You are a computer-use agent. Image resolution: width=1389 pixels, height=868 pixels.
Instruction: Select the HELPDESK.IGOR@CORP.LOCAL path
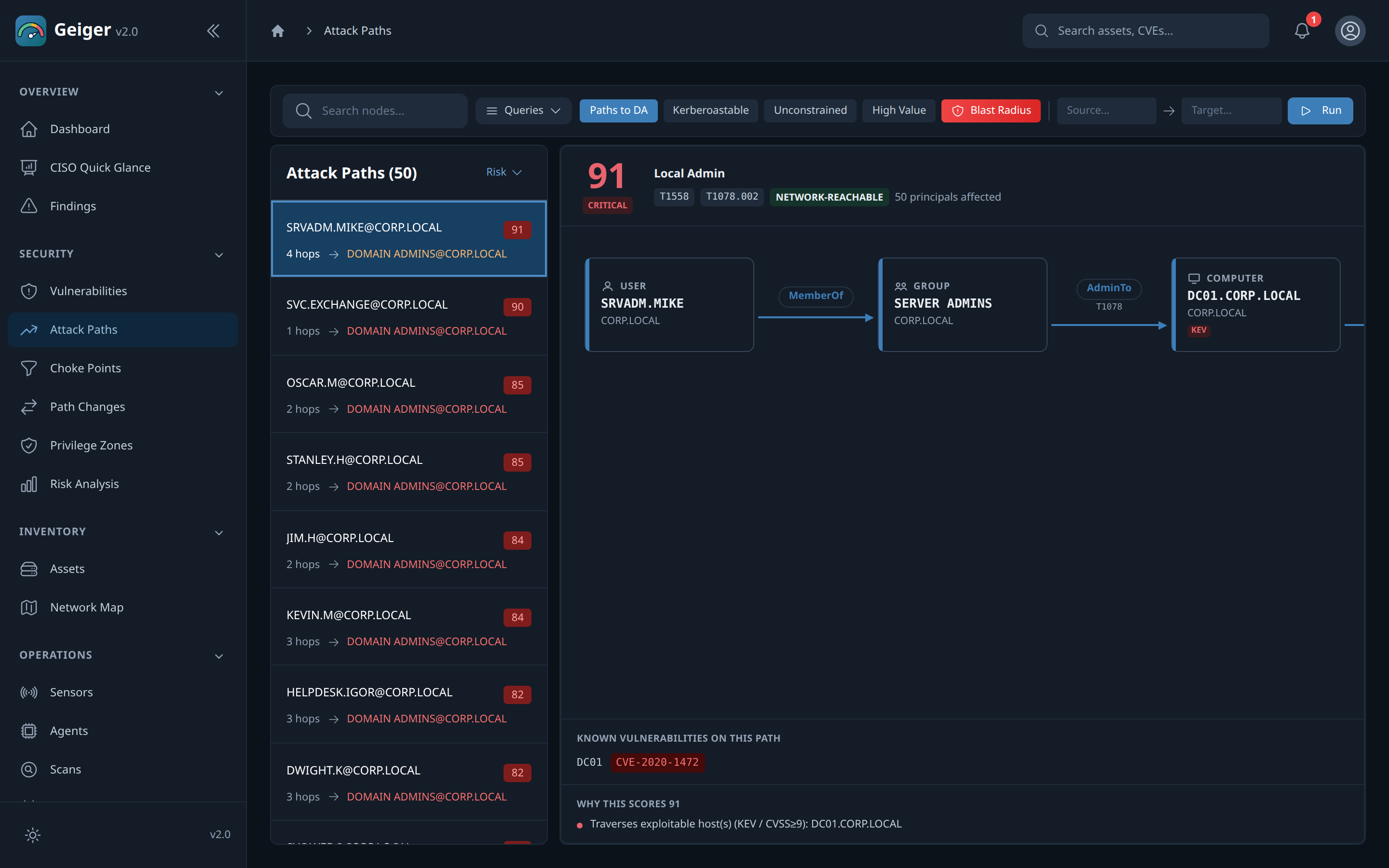click(409, 705)
